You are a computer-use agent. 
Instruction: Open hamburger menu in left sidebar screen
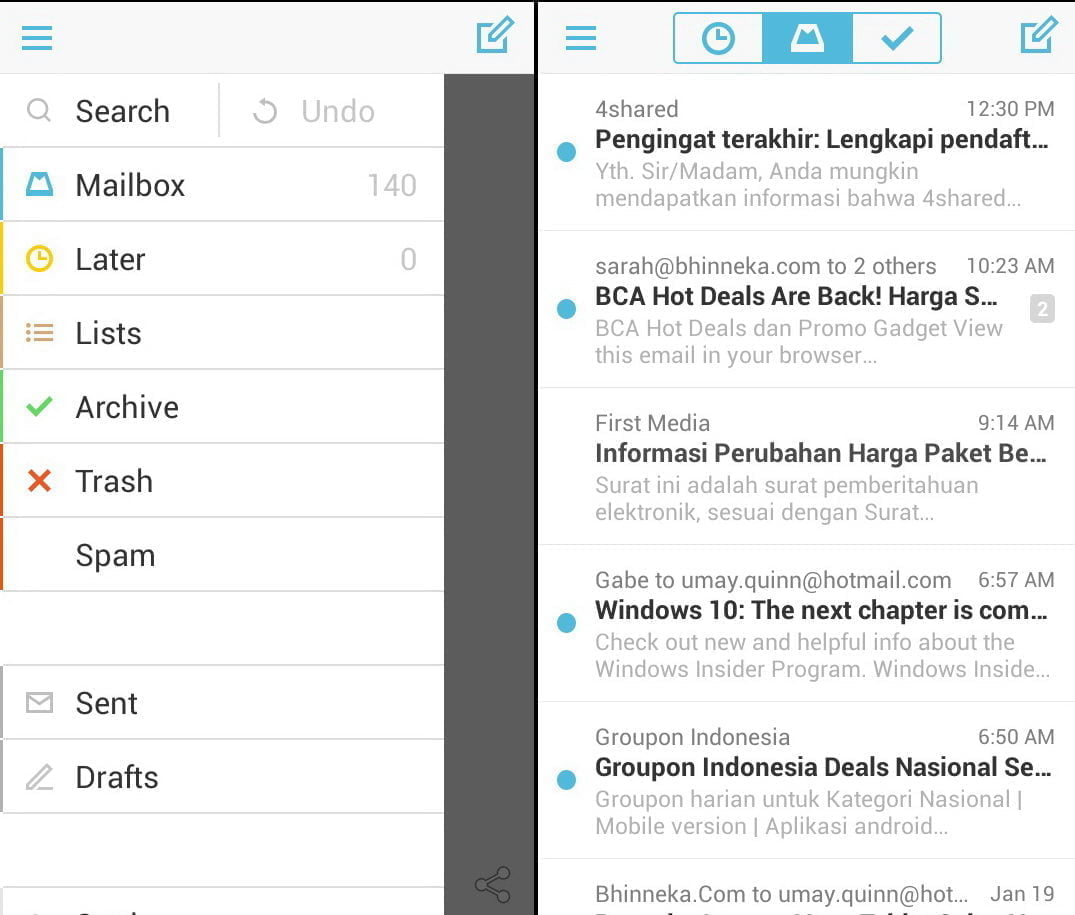pos(37,37)
